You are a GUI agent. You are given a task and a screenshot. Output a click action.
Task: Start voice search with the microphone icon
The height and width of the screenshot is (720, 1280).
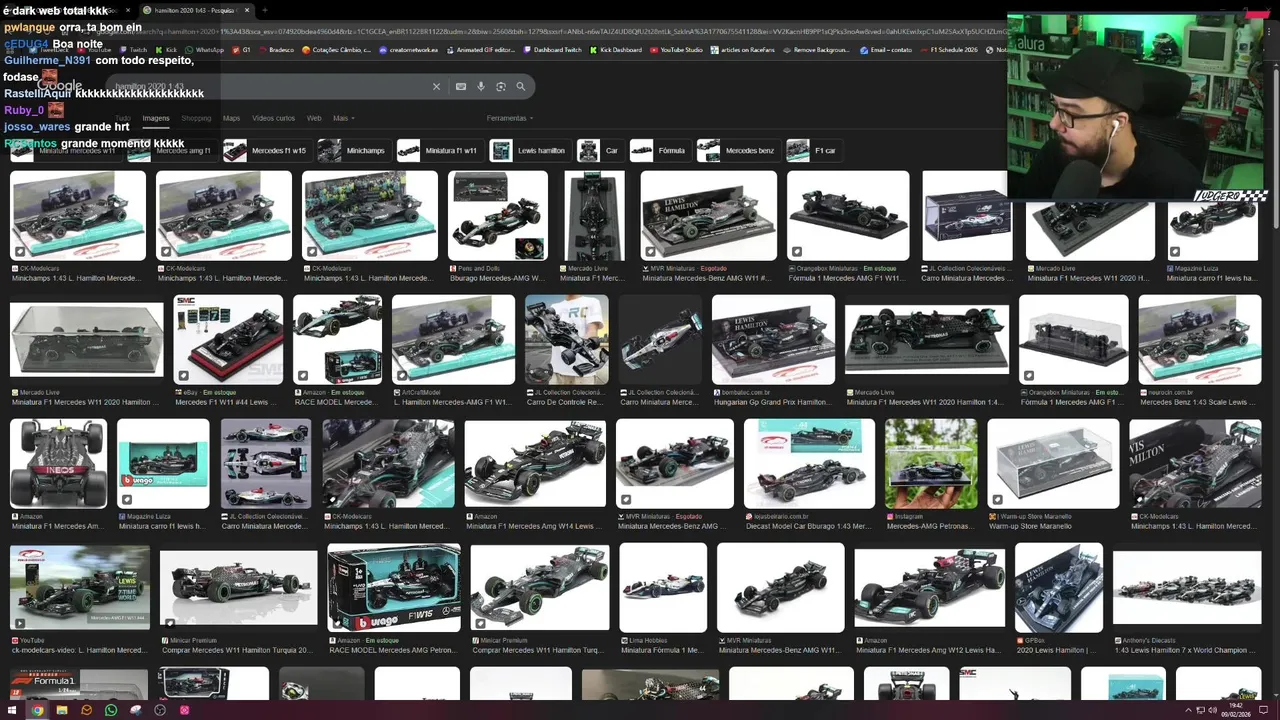[x=481, y=87]
